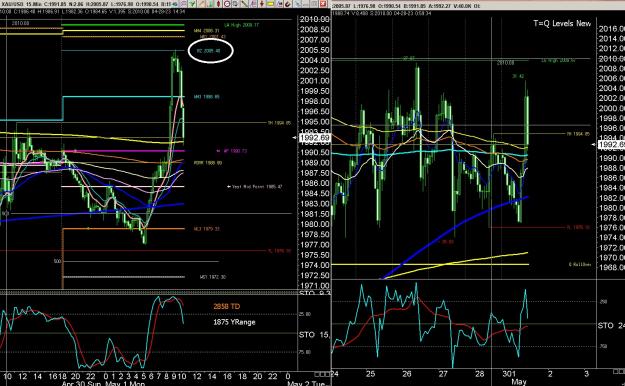
Task: Select the orange ML3 horizontal level line
Action: coord(124,229)
